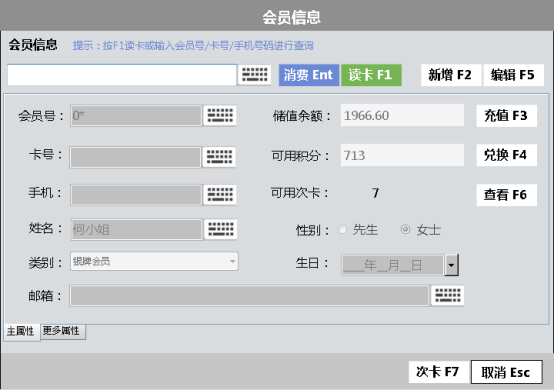This screenshot has height=390, width=554.
Task: Open keyboard icon beside 卡号 field
Action: point(219,156)
